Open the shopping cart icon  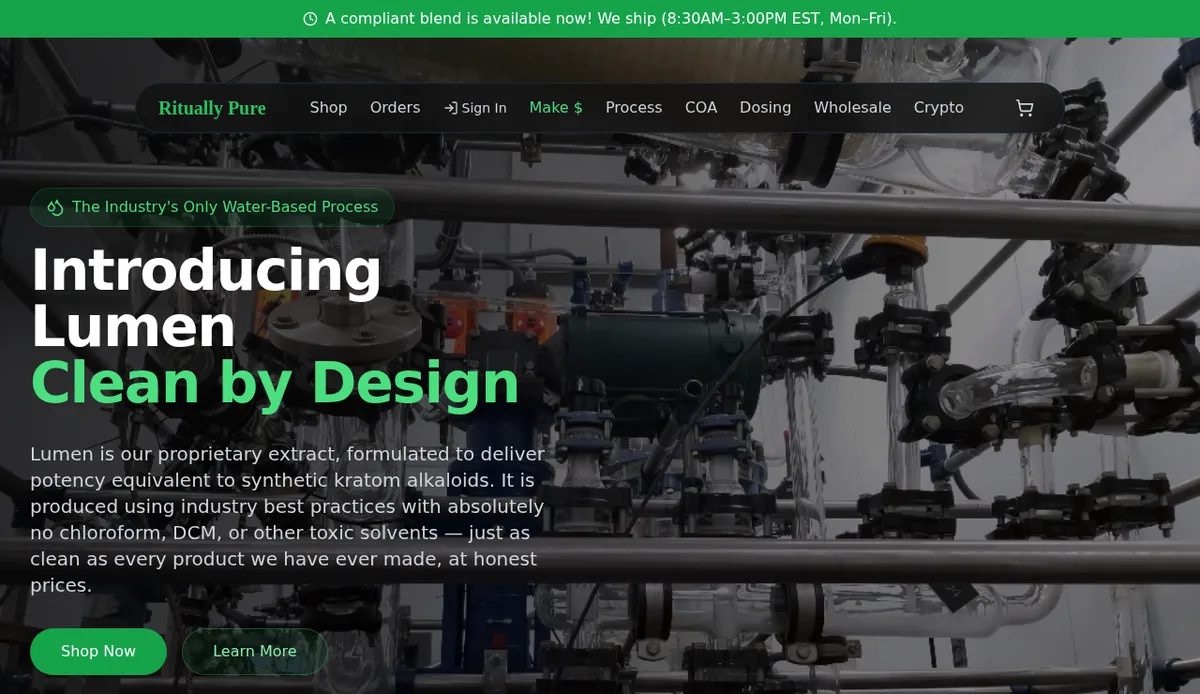coord(1024,108)
